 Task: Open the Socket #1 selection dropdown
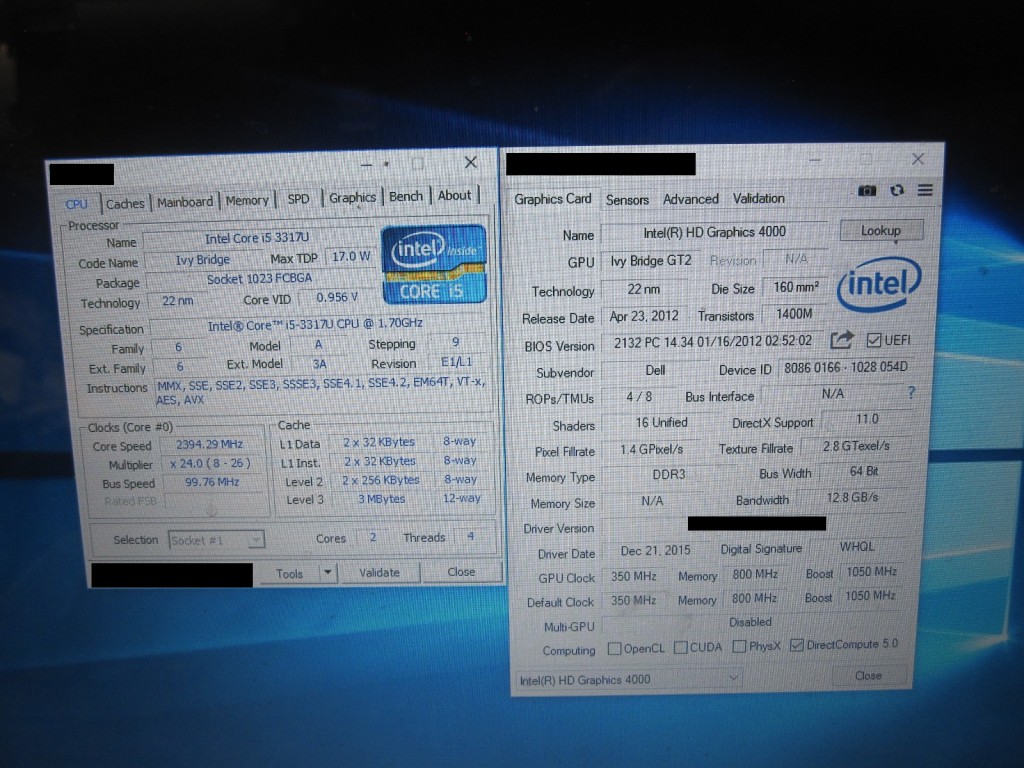[216, 540]
